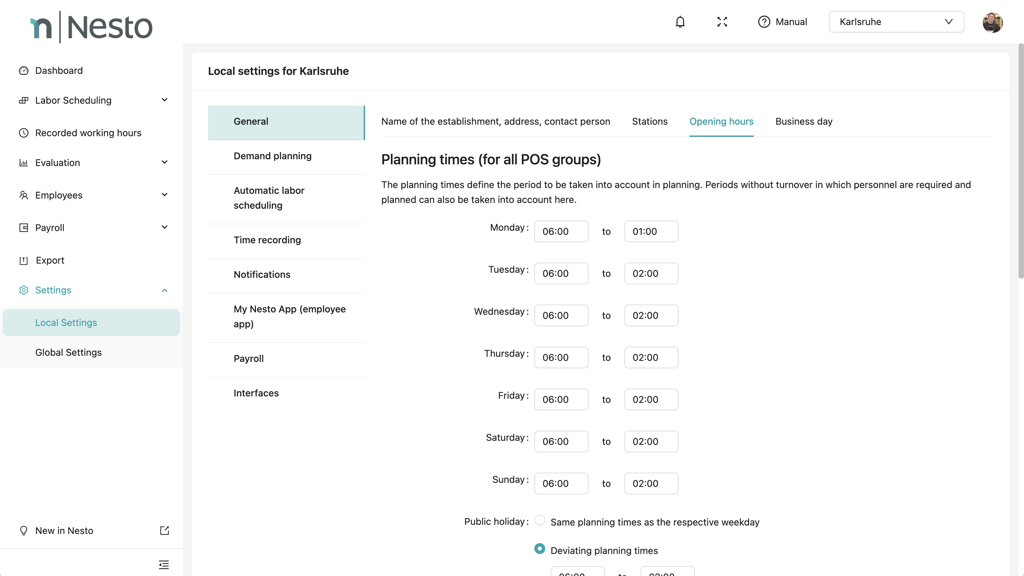The width and height of the screenshot is (1024, 576).
Task: Switch to the Stations tab
Action: click(649, 122)
